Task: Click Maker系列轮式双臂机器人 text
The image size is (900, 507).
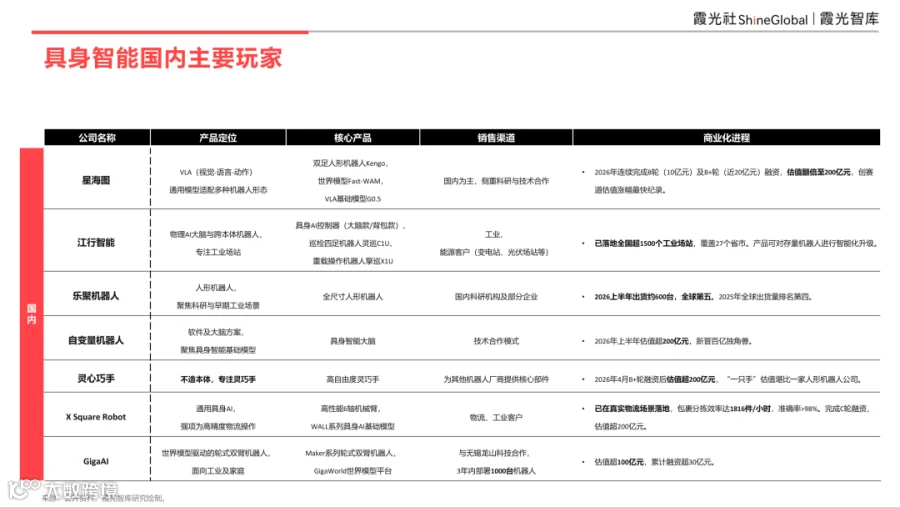Action: tap(351, 453)
